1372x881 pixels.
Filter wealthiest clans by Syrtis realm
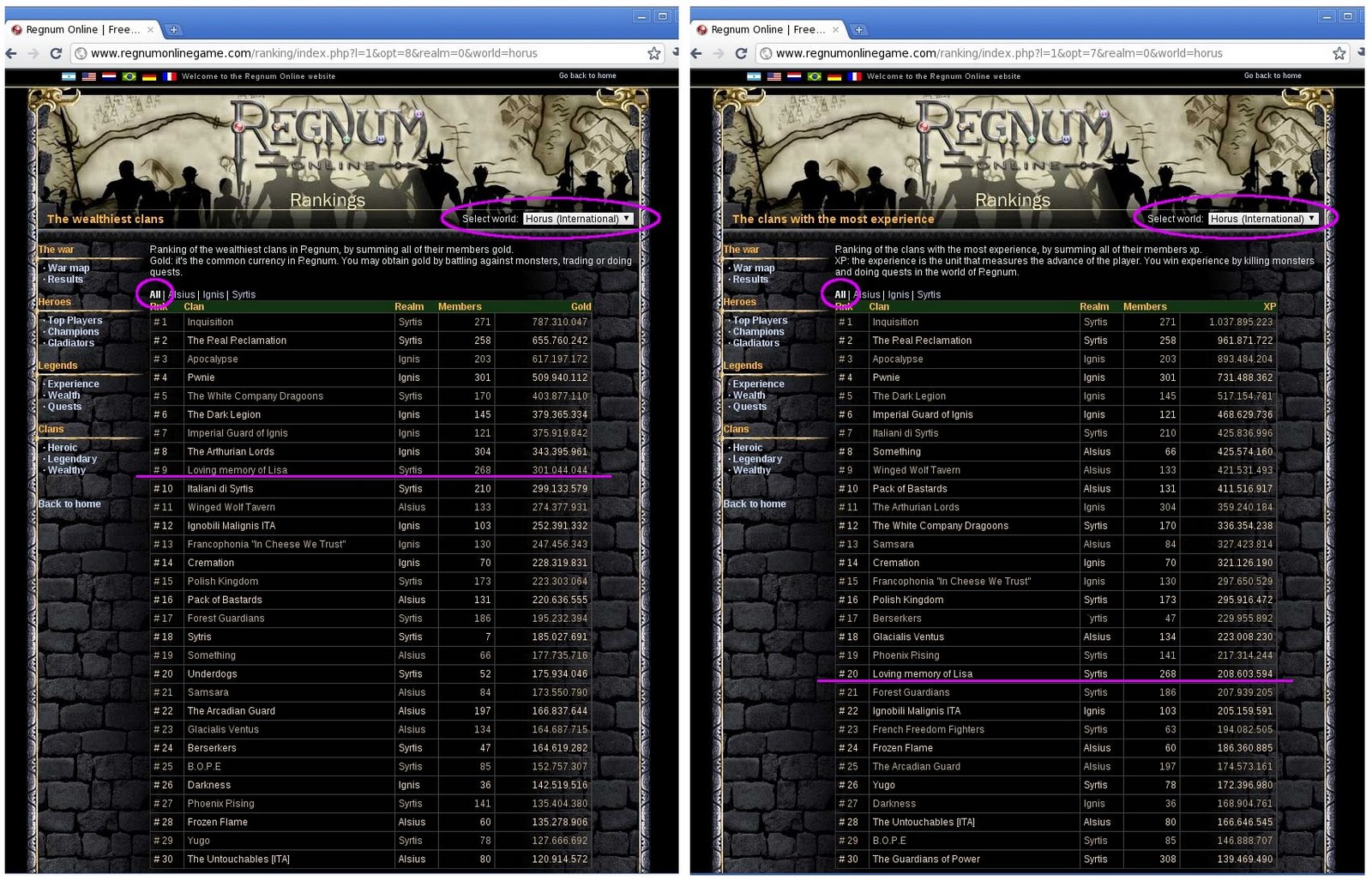click(244, 294)
